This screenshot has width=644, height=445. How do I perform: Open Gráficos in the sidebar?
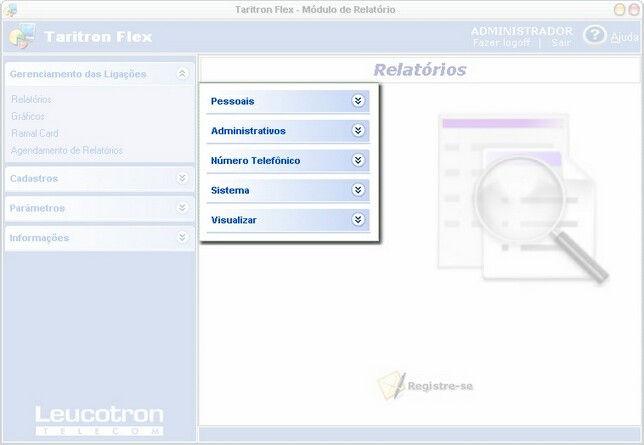click(28, 116)
